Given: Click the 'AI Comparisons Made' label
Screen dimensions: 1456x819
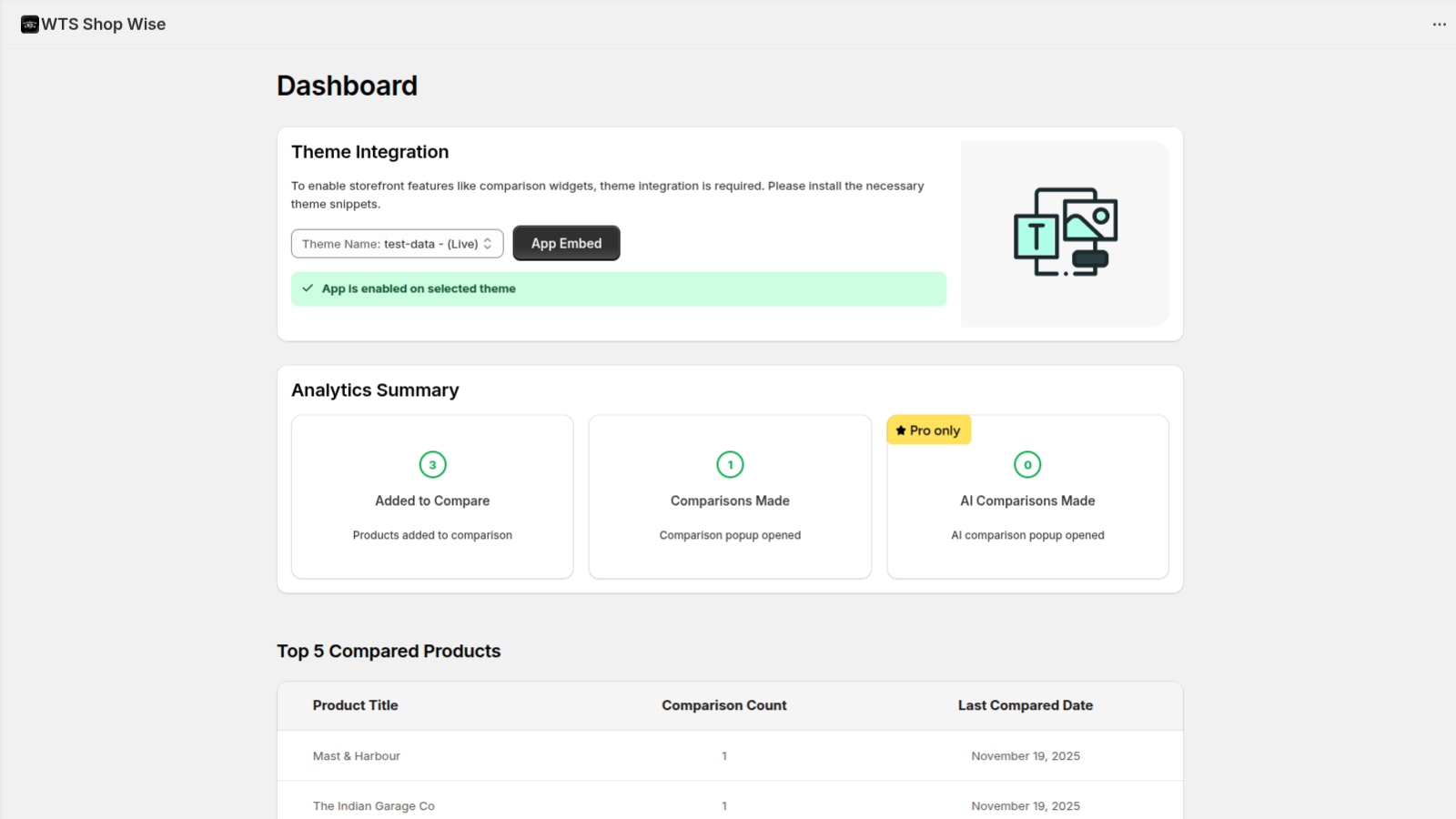Looking at the screenshot, I should (x=1027, y=500).
